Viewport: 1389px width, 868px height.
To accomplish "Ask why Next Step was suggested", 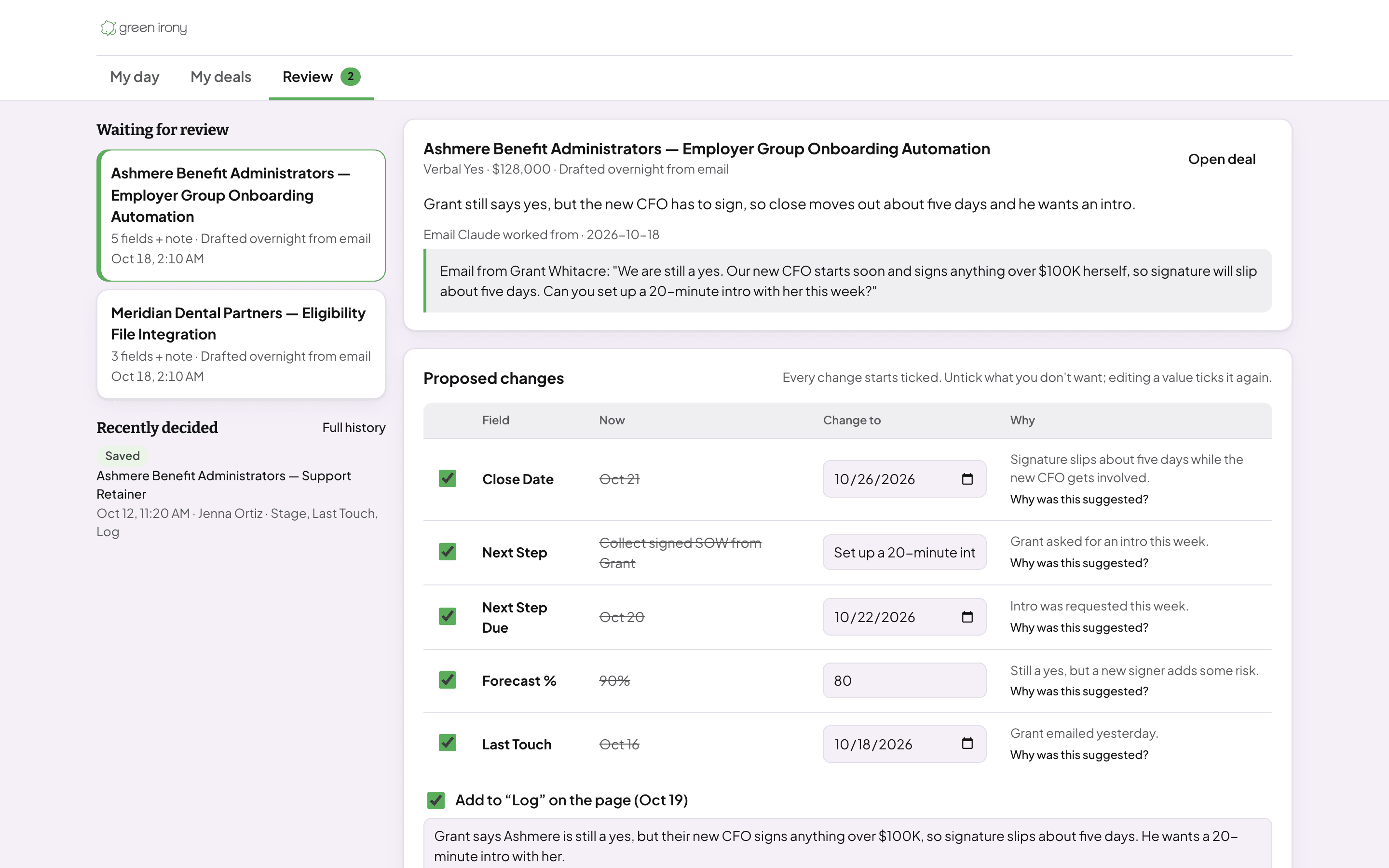I will pos(1079,563).
